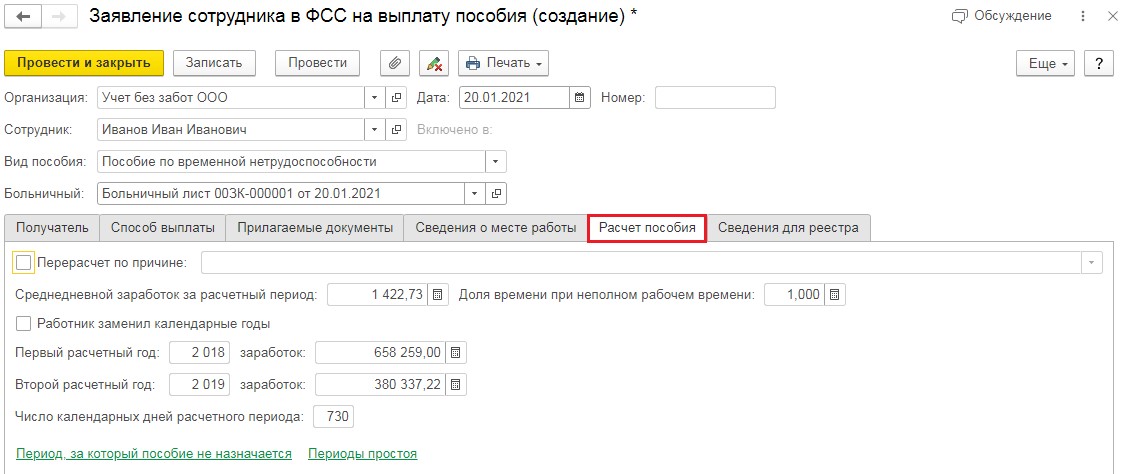Viewport: 1122px width, 474px height.
Task: Expand the Вид пособия dropdown list
Action: coord(496,162)
